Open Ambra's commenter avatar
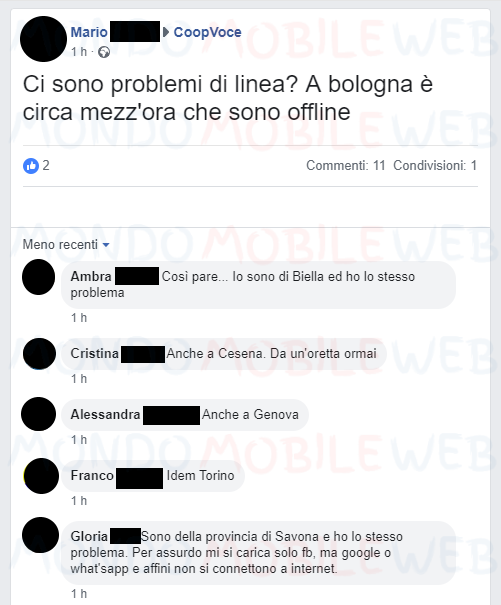Screen dimensions: 501x605 coord(39,277)
